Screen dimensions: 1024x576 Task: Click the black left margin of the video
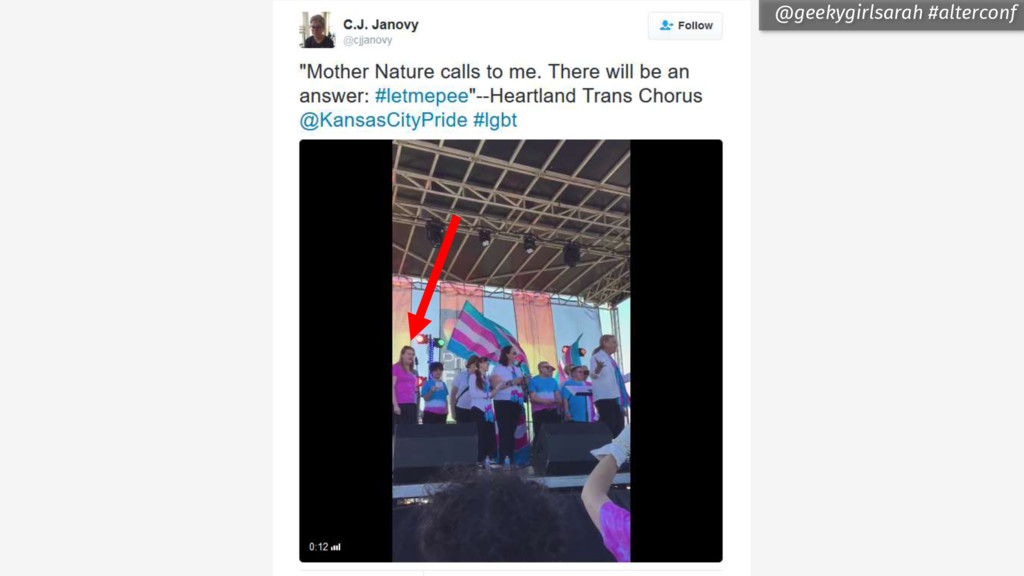click(x=345, y=351)
